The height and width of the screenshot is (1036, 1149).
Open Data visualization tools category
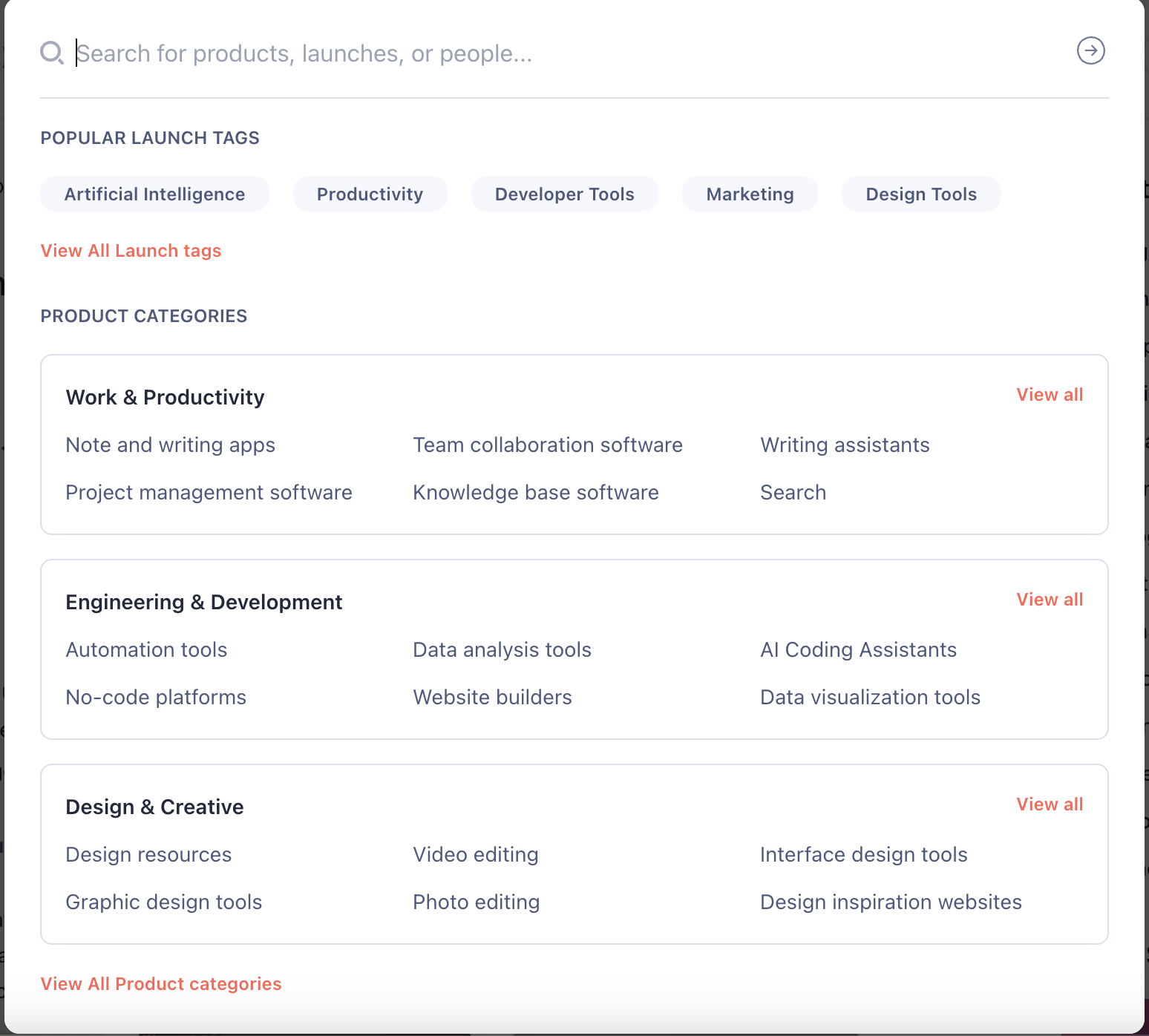coord(870,698)
